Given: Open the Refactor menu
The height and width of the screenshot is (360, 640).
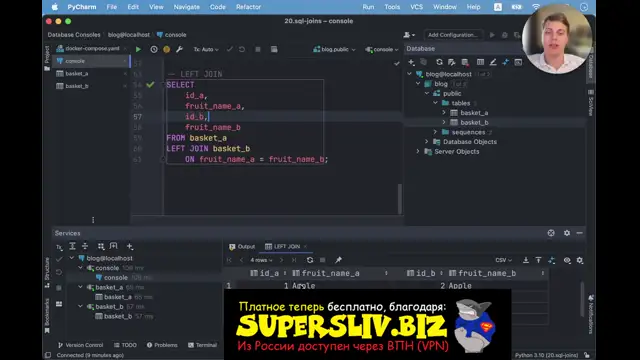Looking at the screenshot, I should coord(248,7).
